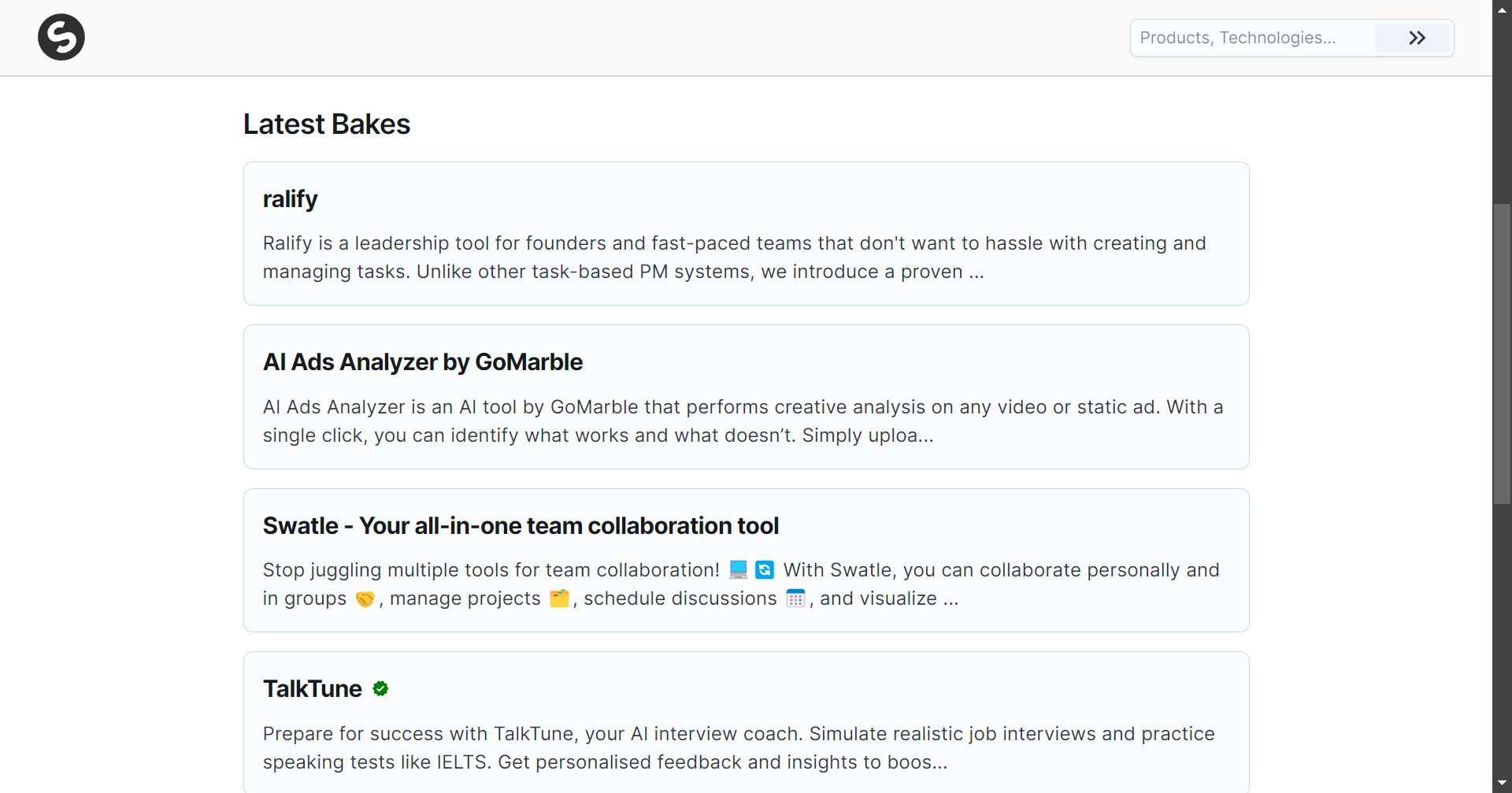Viewport: 1512px width, 793px height.
Task: Click the Latest Bakes heading
Action: click(x=327, y=124)
